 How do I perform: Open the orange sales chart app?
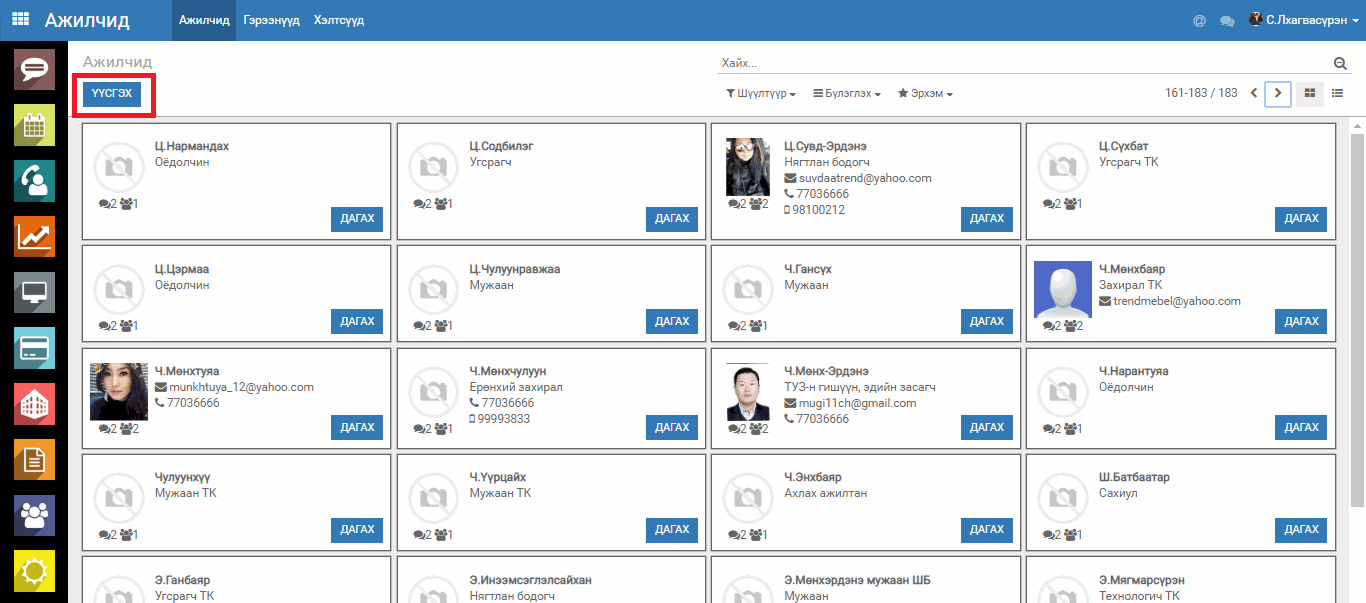point(34,236)
